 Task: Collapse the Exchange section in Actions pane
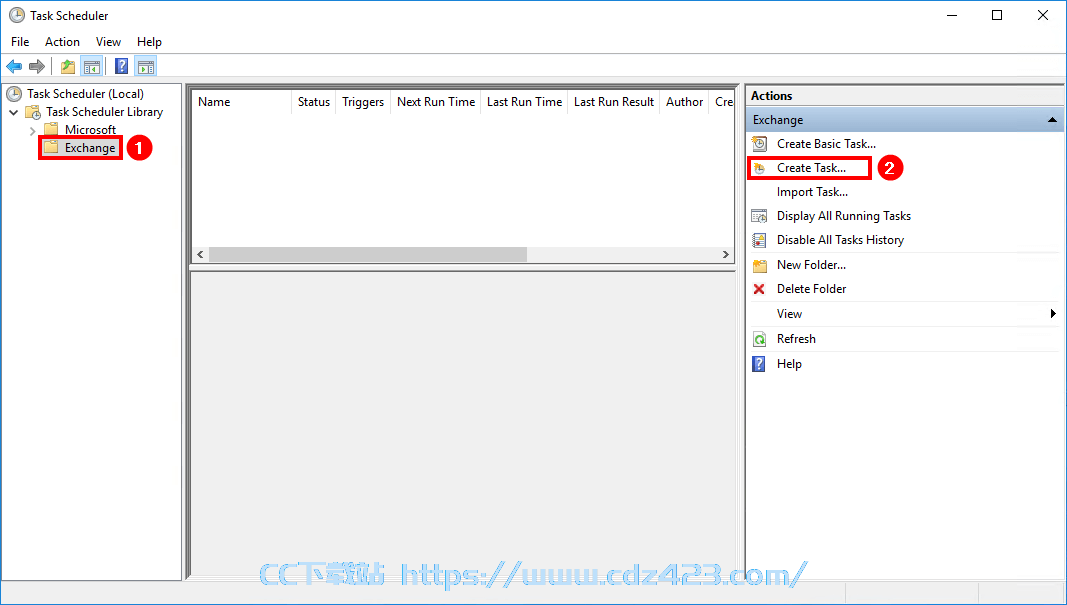coord(1052,120)
